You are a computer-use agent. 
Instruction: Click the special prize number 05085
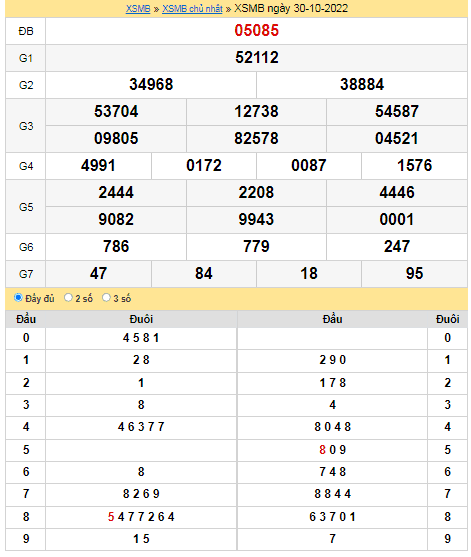(256, 30)
